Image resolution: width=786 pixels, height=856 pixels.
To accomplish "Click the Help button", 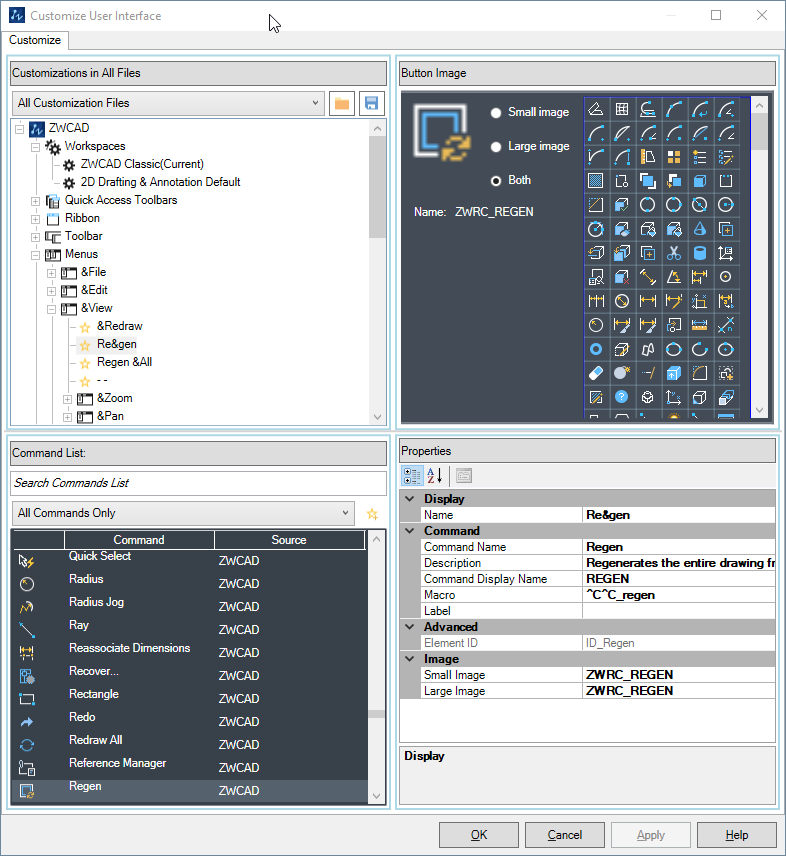I will point(736,835).
